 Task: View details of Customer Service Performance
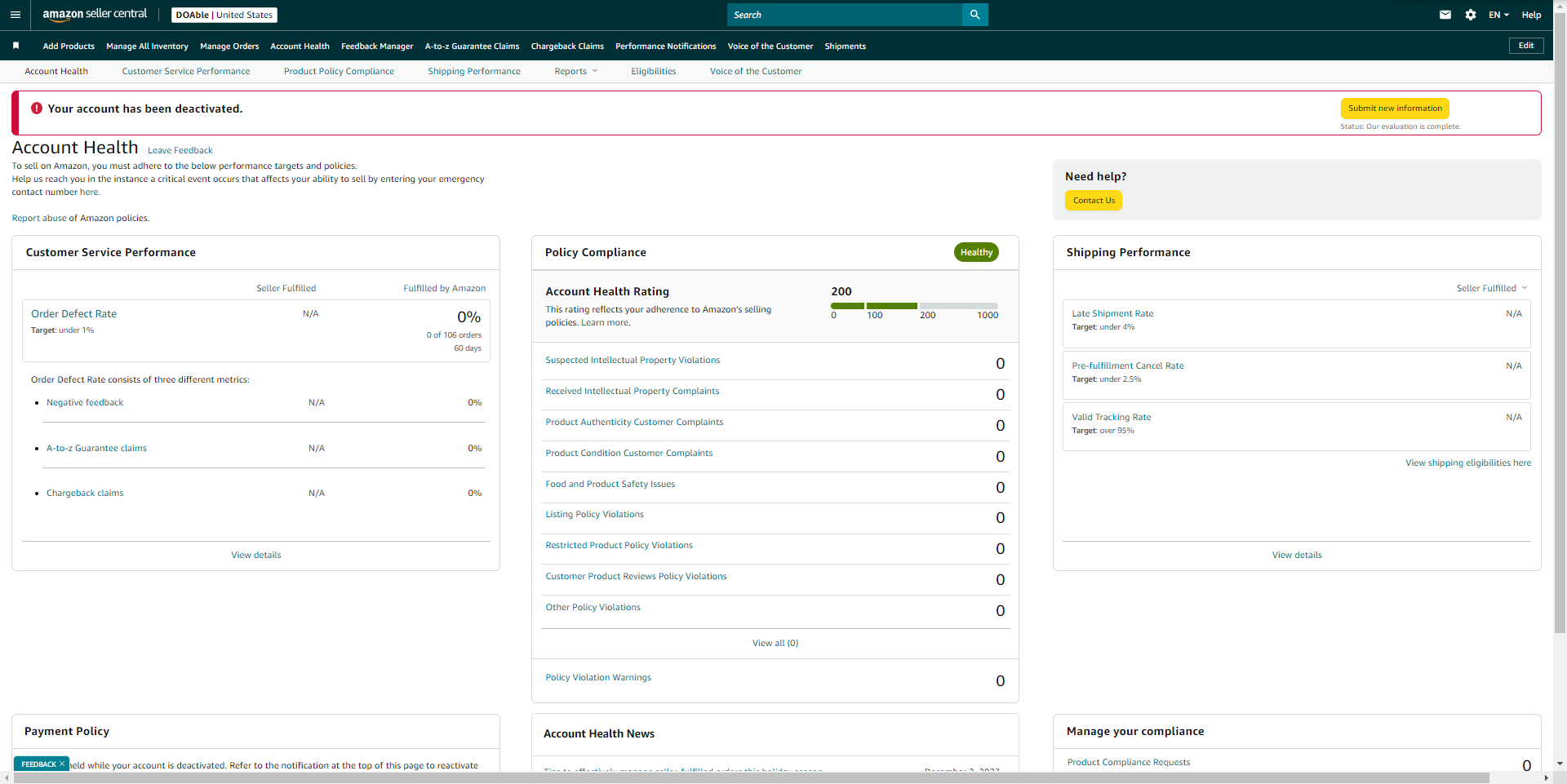pyautogui.click(x=256, y=555)
